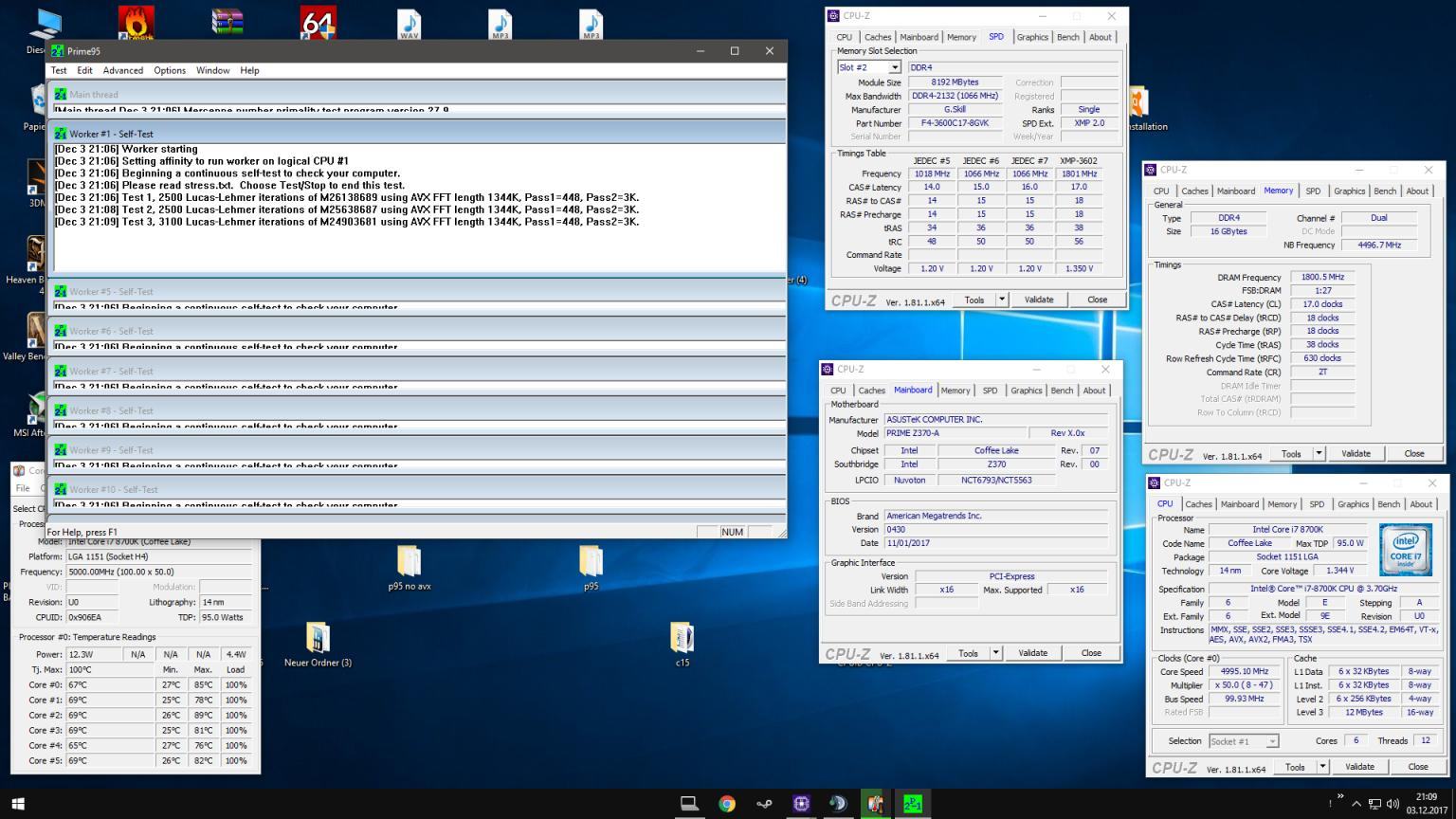
Task: Open the WinRAR archive desktop icon
Action: point(227,22)
